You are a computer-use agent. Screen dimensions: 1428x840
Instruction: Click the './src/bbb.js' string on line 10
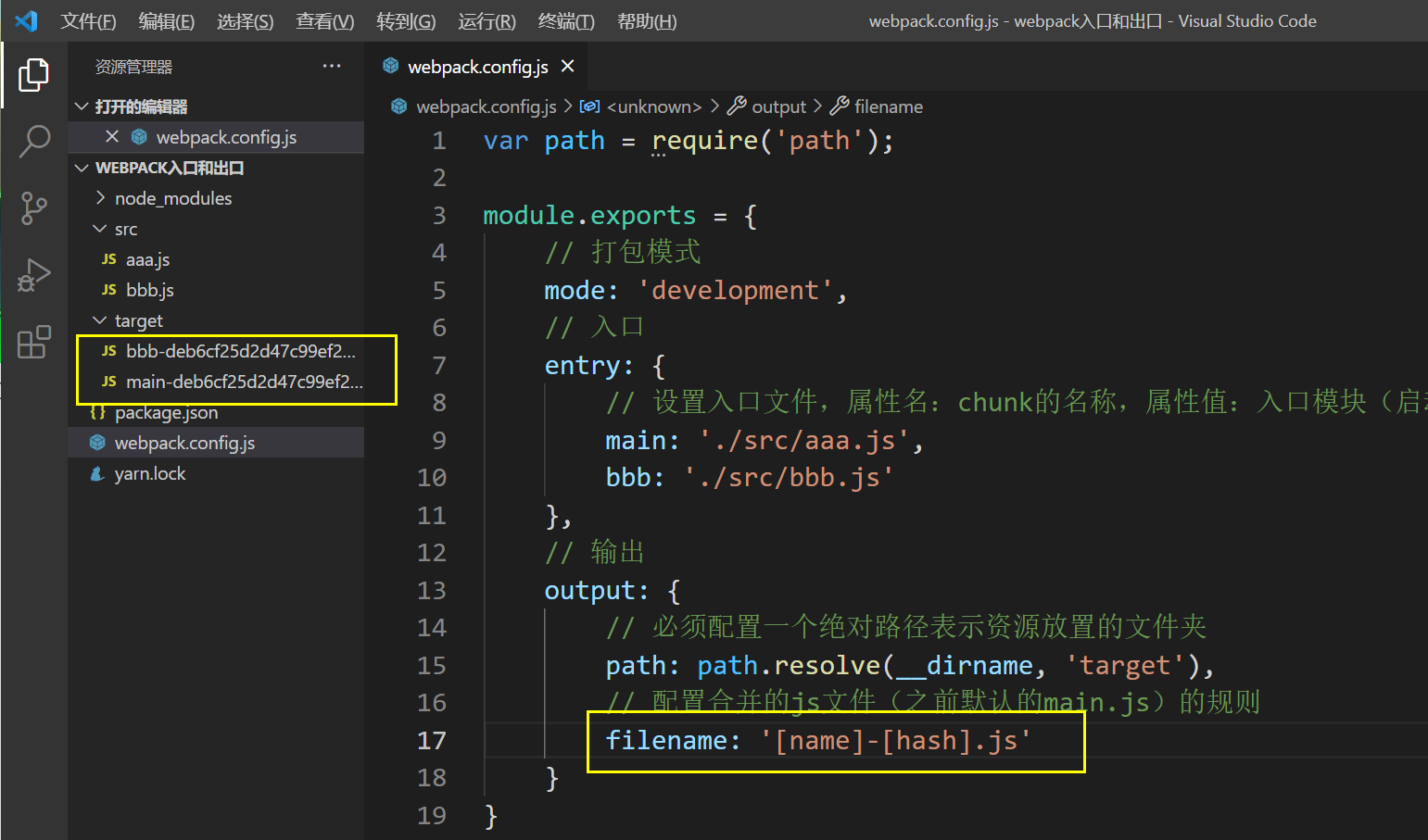(x=789, y=478)
